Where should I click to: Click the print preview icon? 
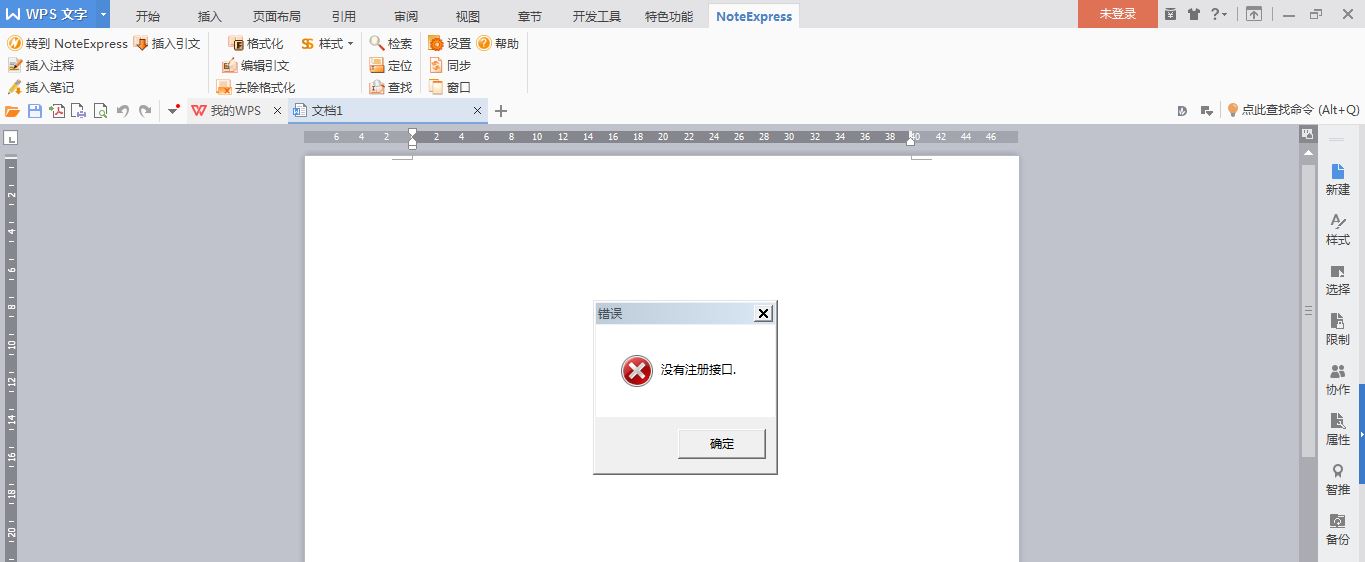pyautogui.click(x=101, y=111)
